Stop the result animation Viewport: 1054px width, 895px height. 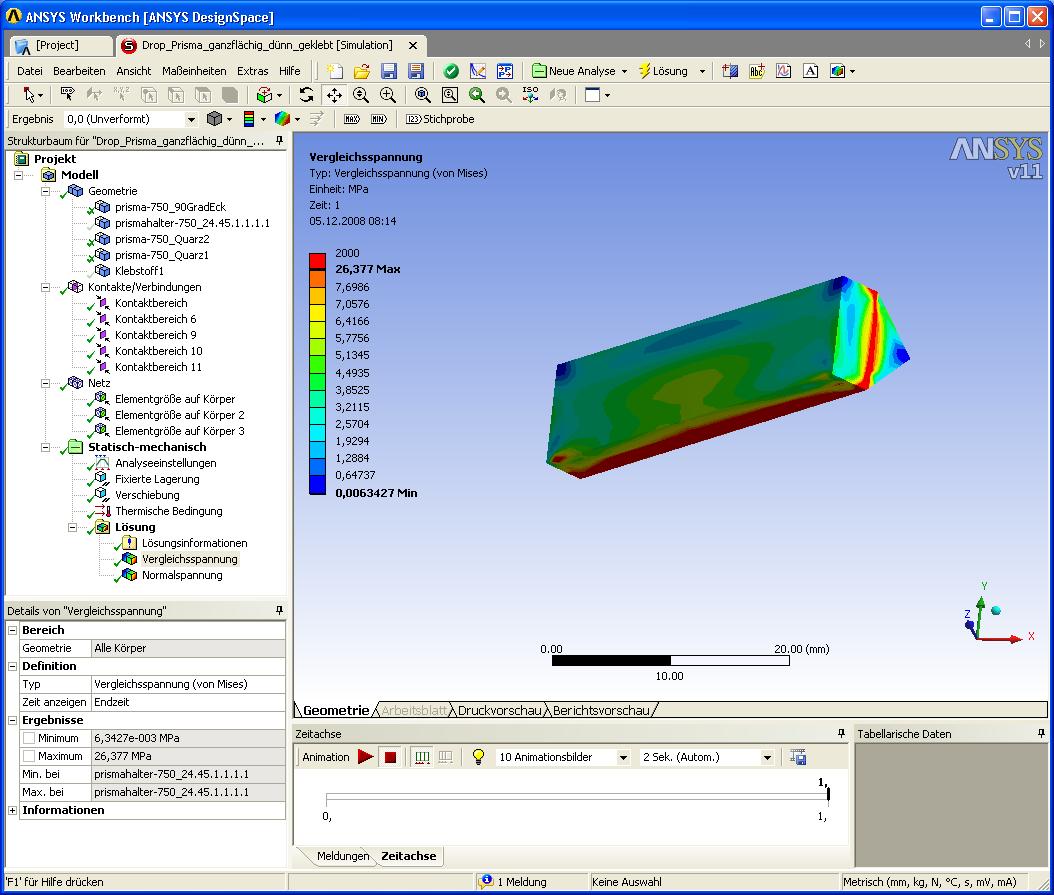tap(391, 757)
